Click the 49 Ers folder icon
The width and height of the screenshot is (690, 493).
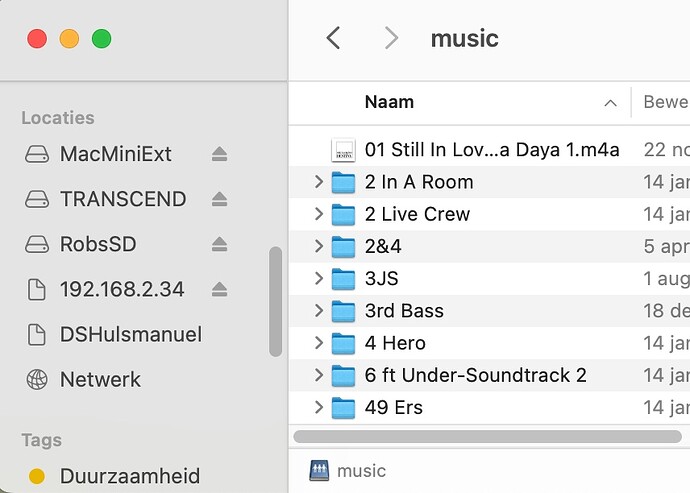click(x=343, y=407)
